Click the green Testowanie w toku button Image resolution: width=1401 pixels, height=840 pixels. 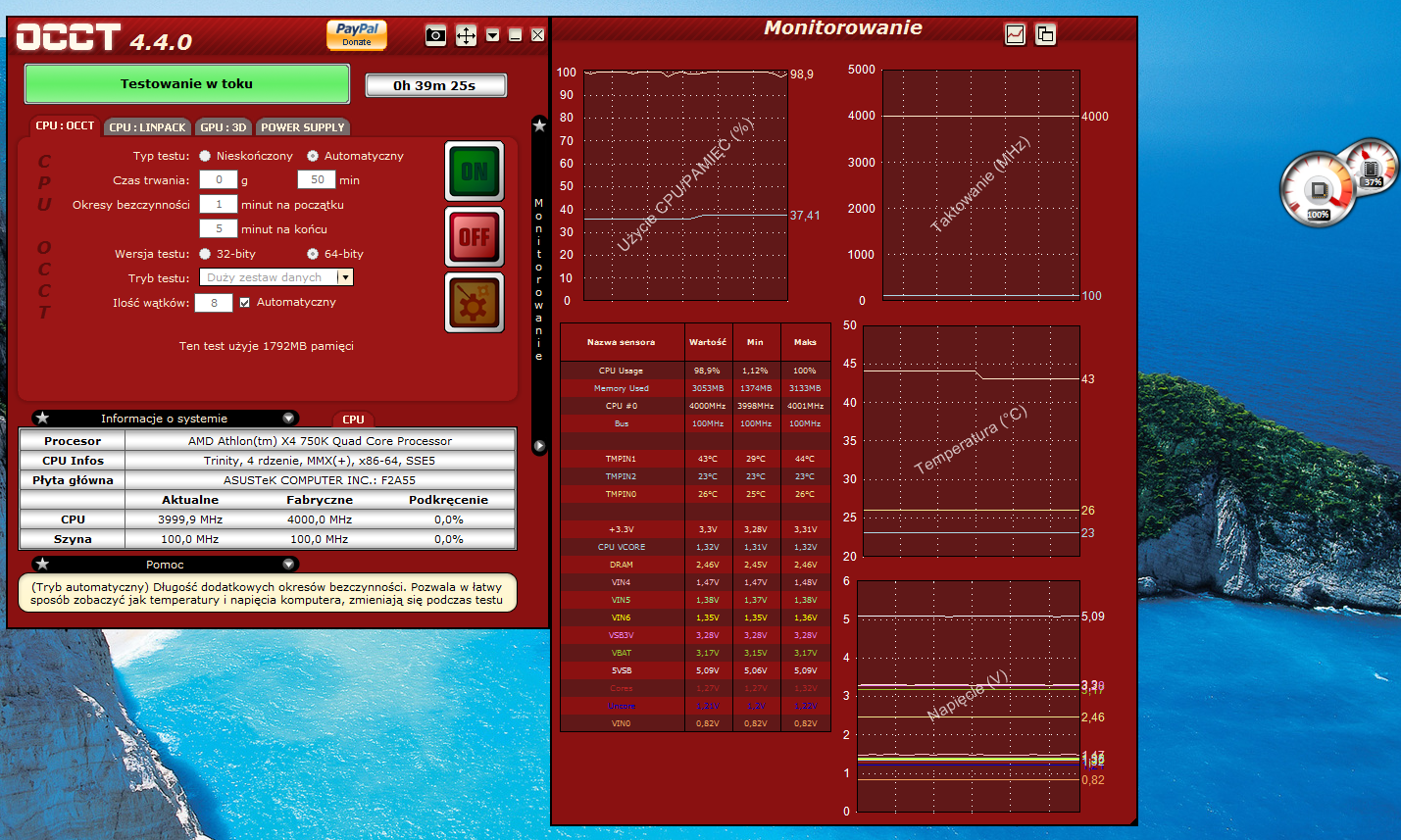pos(186,84)
